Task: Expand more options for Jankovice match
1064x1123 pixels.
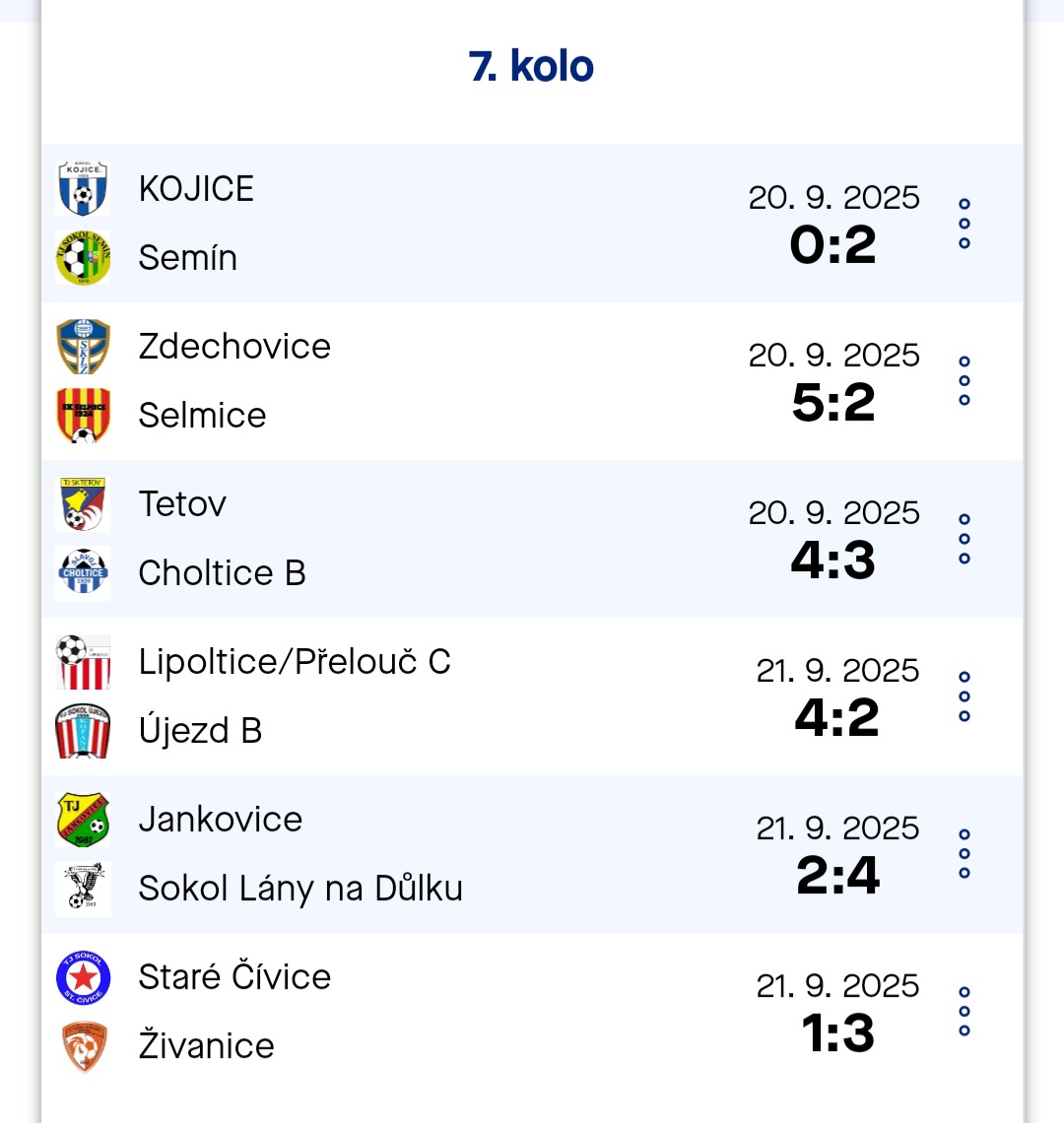Action: point(964,854)
